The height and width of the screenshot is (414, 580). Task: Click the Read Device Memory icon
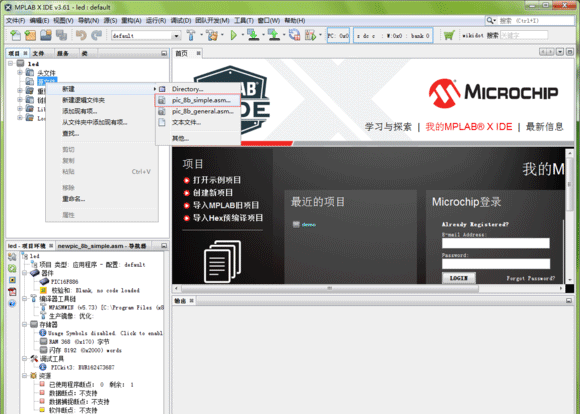[x=274, y=36]
